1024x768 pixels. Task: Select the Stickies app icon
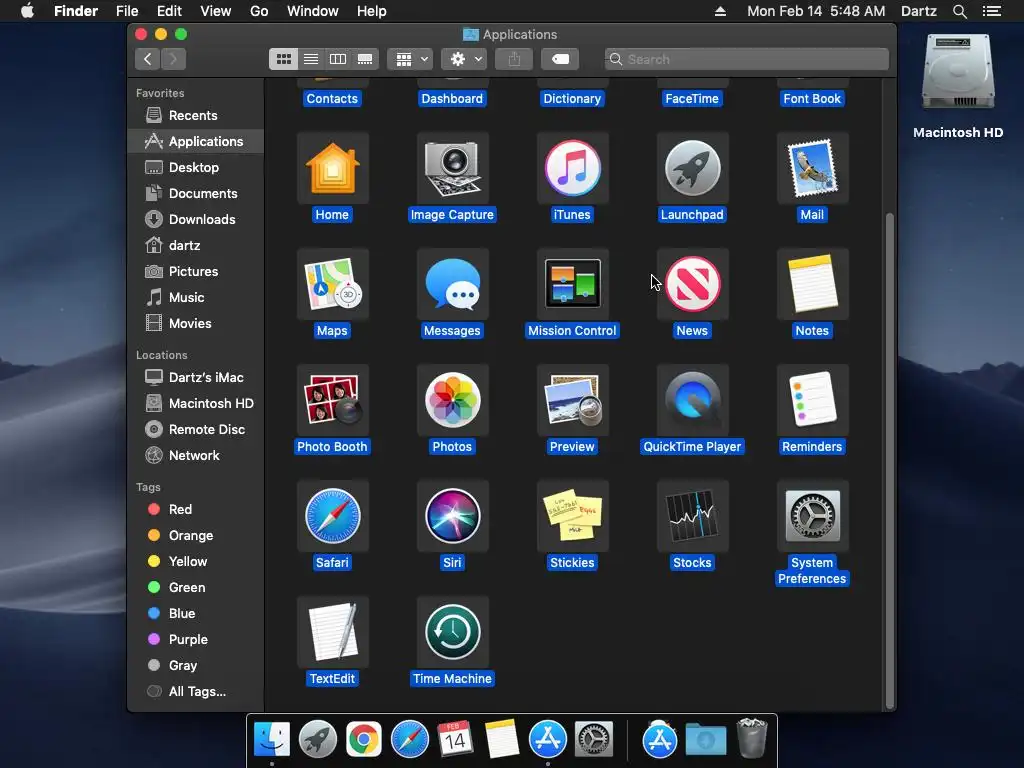(x=572, y=516)
